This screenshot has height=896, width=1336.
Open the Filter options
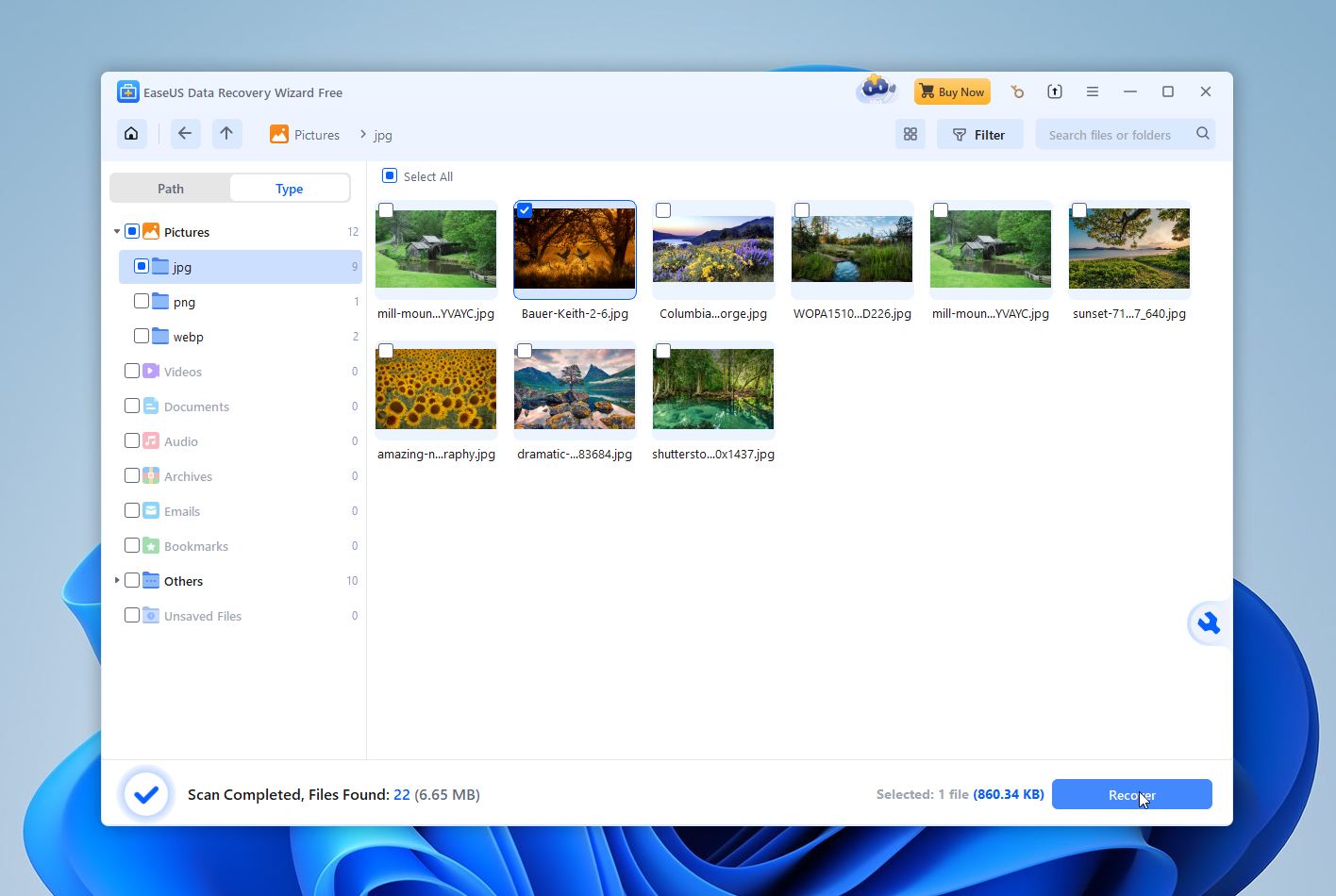tap(979, 135)
